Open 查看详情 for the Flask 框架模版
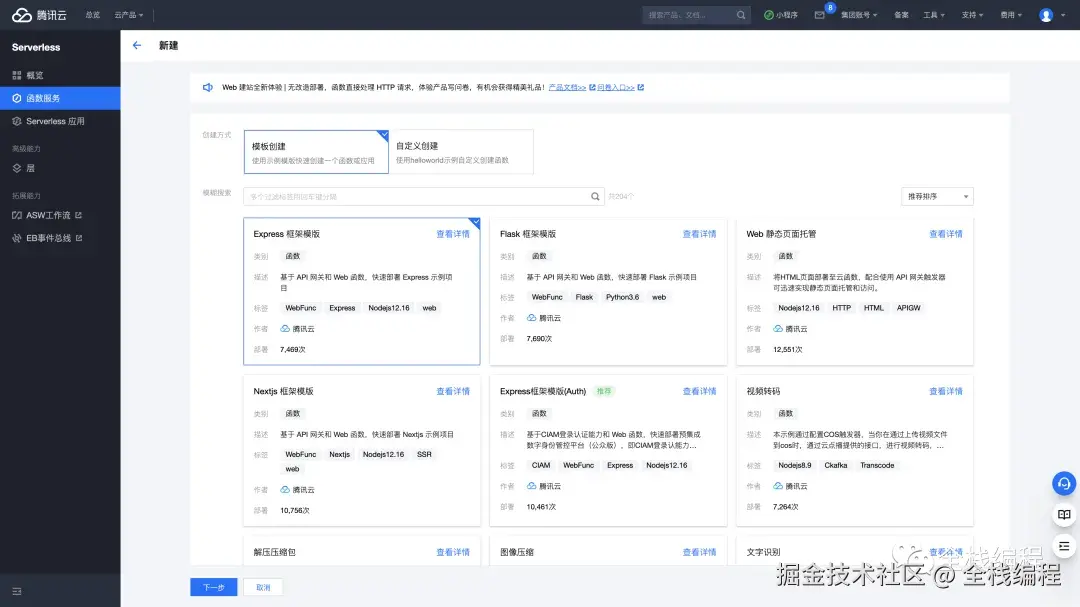The height and width of the screenshot is (607, 1080). point(699,233)
